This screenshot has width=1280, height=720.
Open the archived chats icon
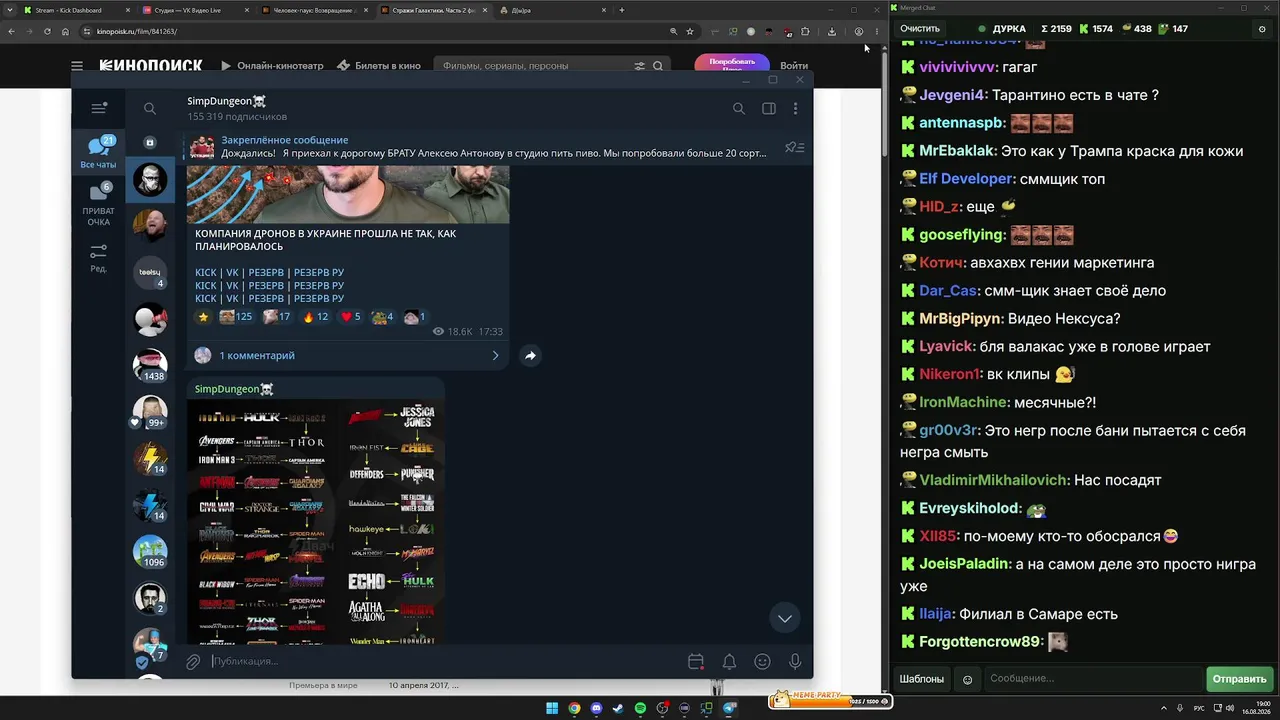point(150,143)
